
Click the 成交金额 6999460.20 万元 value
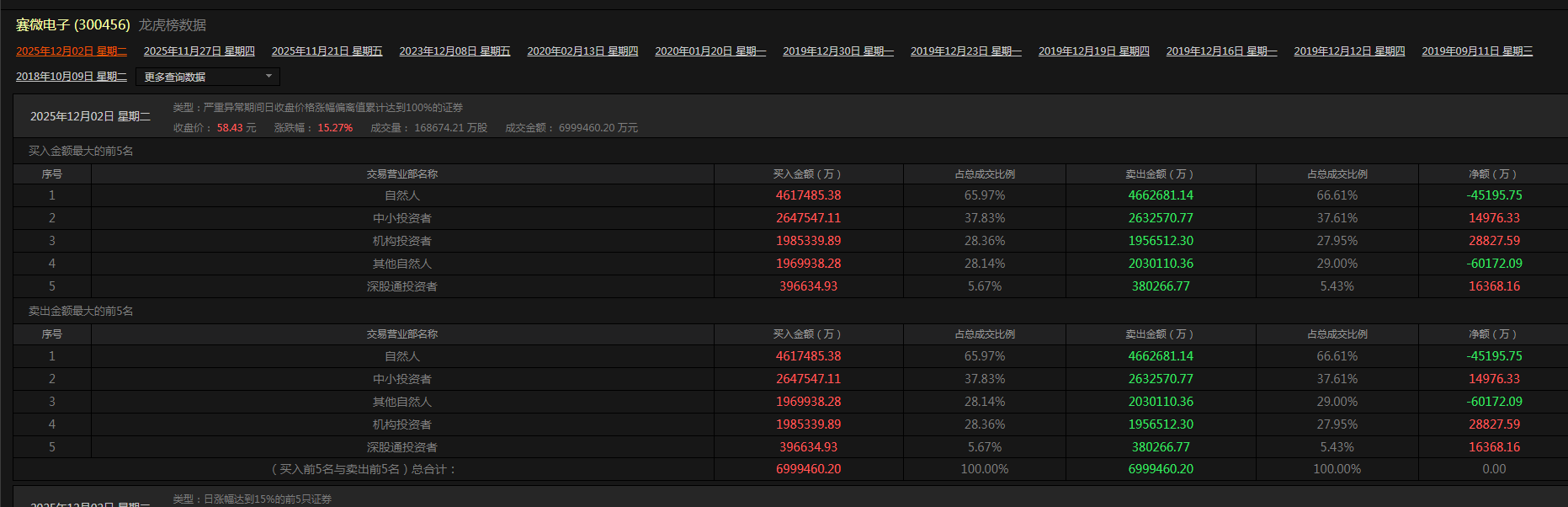(598, 128)
